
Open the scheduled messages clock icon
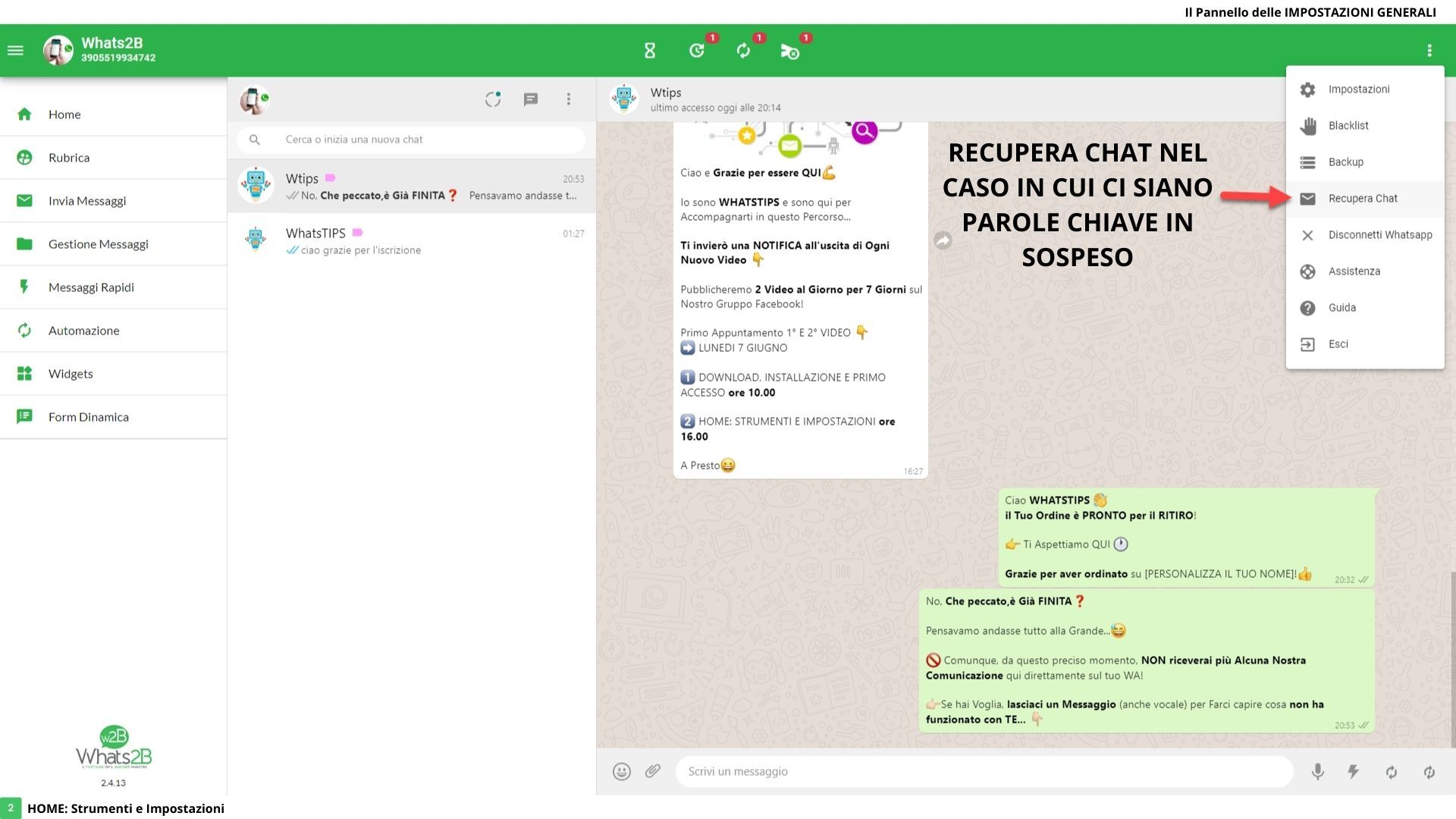point(697,51)
